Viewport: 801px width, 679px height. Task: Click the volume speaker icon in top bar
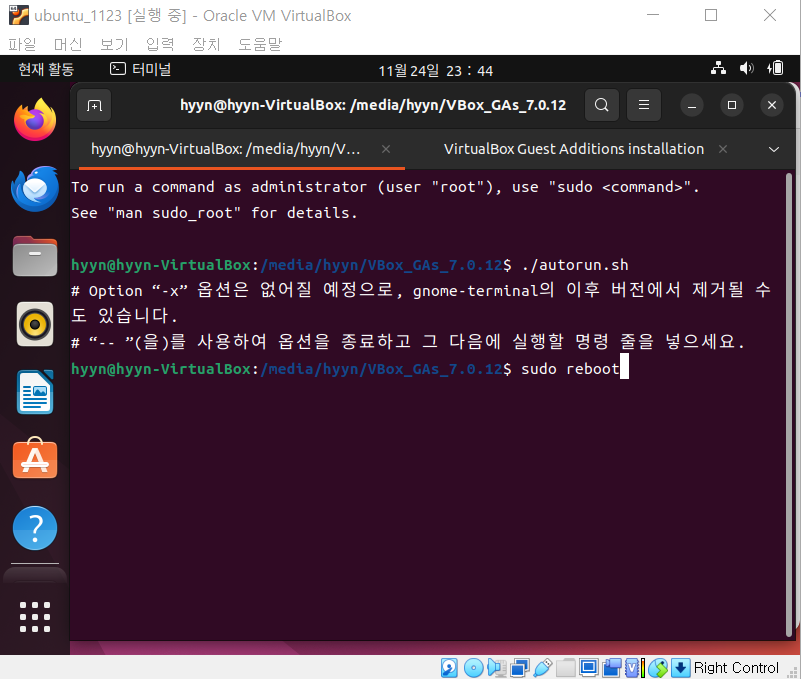pyautogui.click(x=746, y=68)
